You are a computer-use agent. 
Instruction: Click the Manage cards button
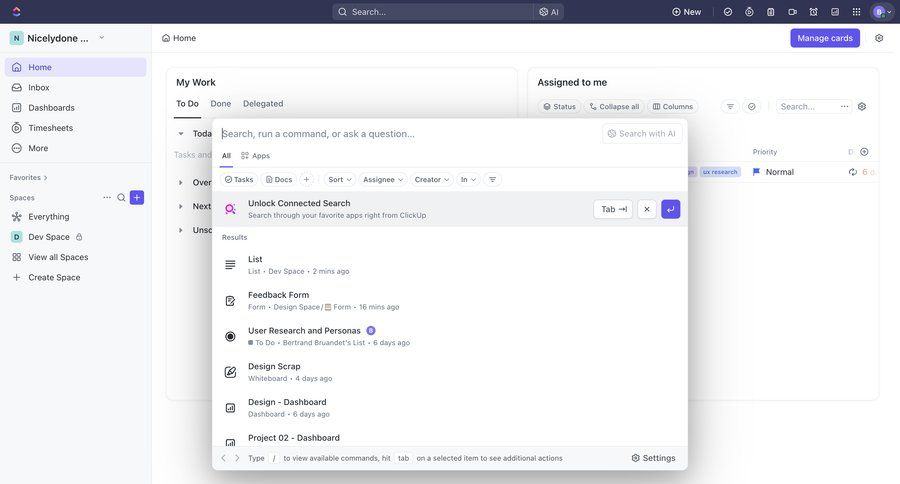825,38
